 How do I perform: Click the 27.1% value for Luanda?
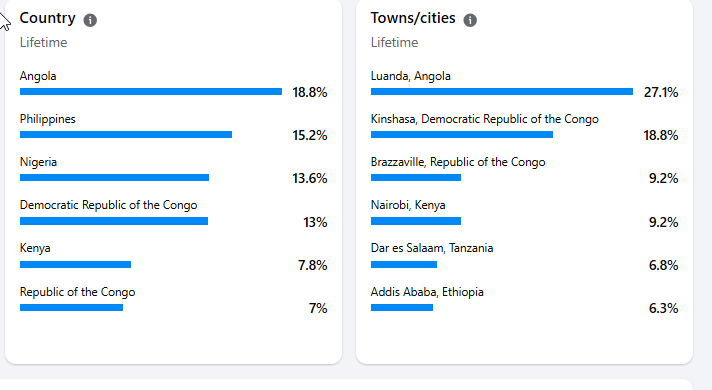coord(661,93)
